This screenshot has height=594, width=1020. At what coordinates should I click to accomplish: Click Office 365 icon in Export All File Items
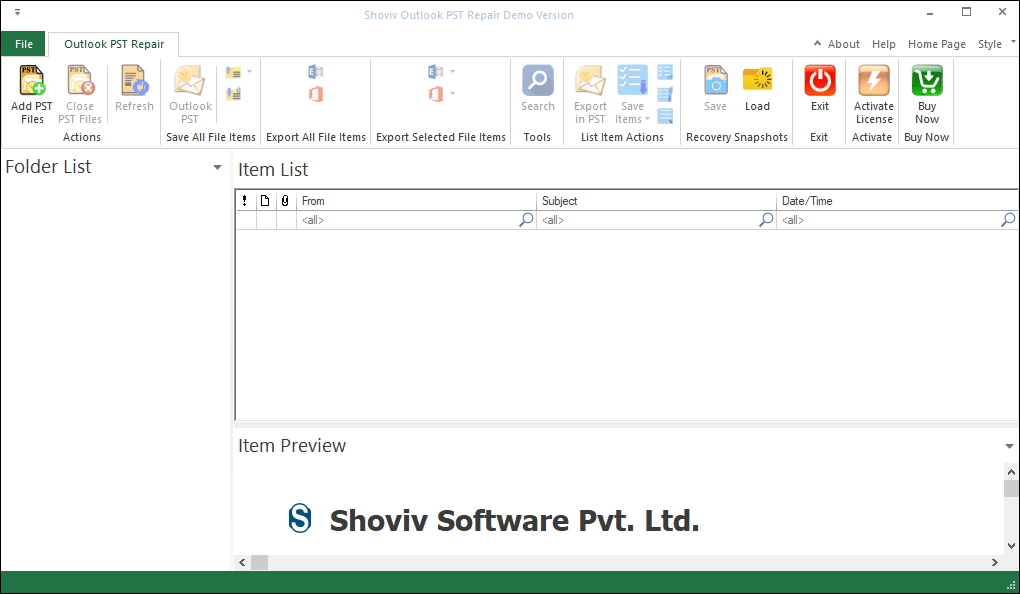315,94
